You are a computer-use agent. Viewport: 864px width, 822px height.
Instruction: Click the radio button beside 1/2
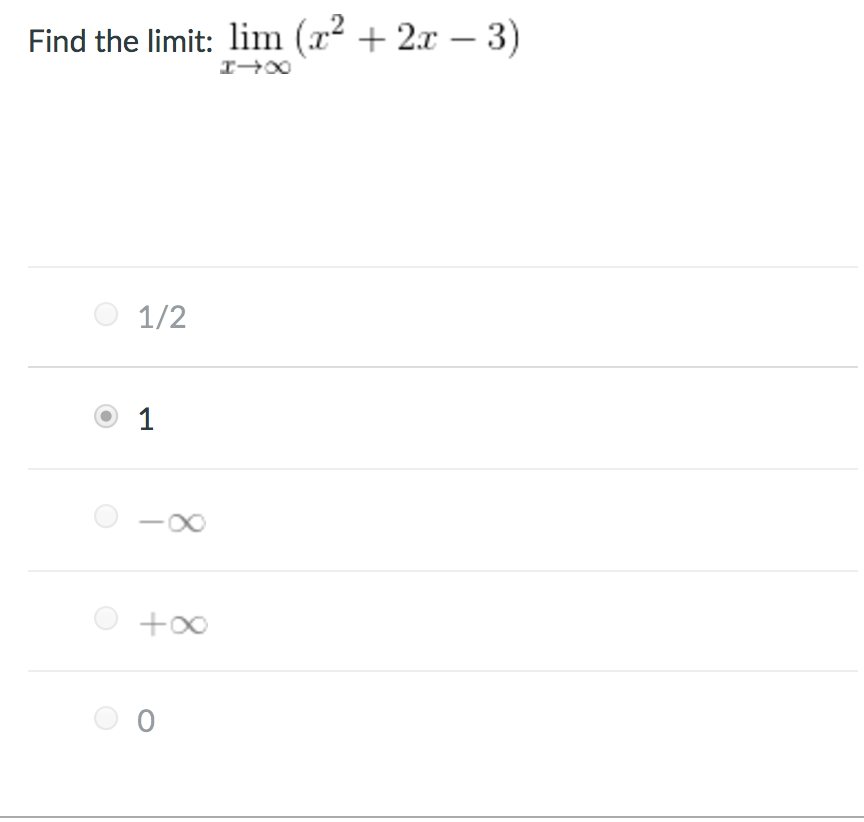coord(105,314)
